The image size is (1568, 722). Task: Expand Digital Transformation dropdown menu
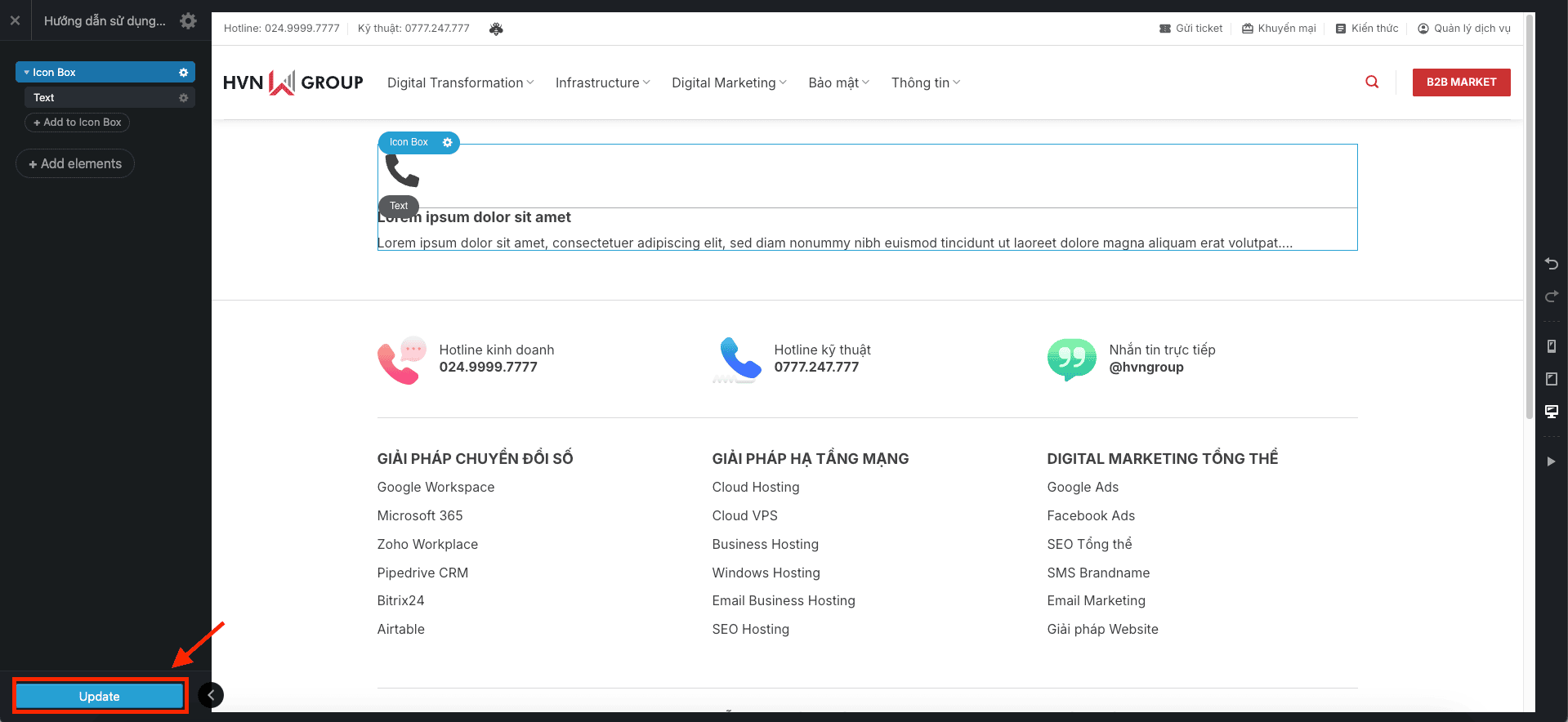coord(460,82)
